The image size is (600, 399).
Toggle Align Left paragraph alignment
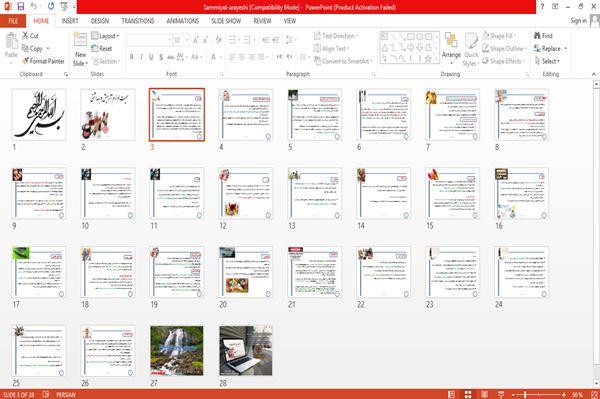coord(232,57)
